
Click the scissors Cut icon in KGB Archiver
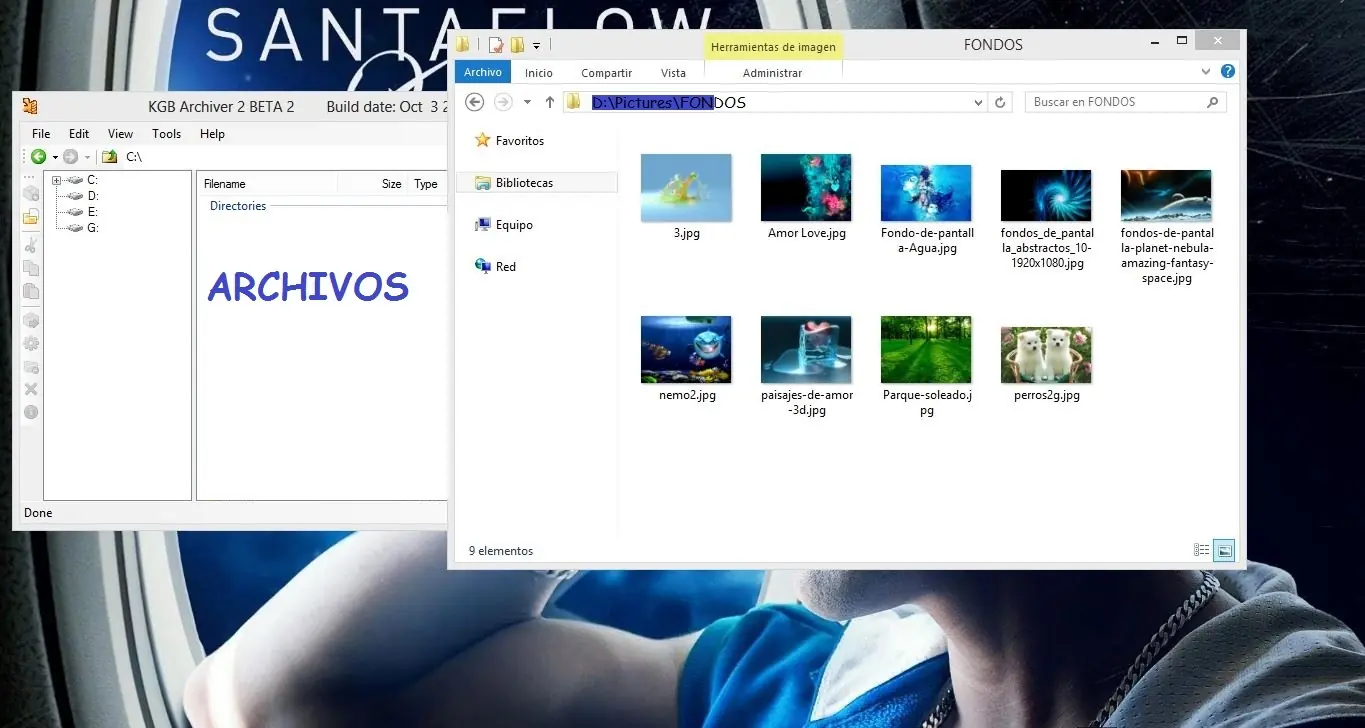pos(31,245)
